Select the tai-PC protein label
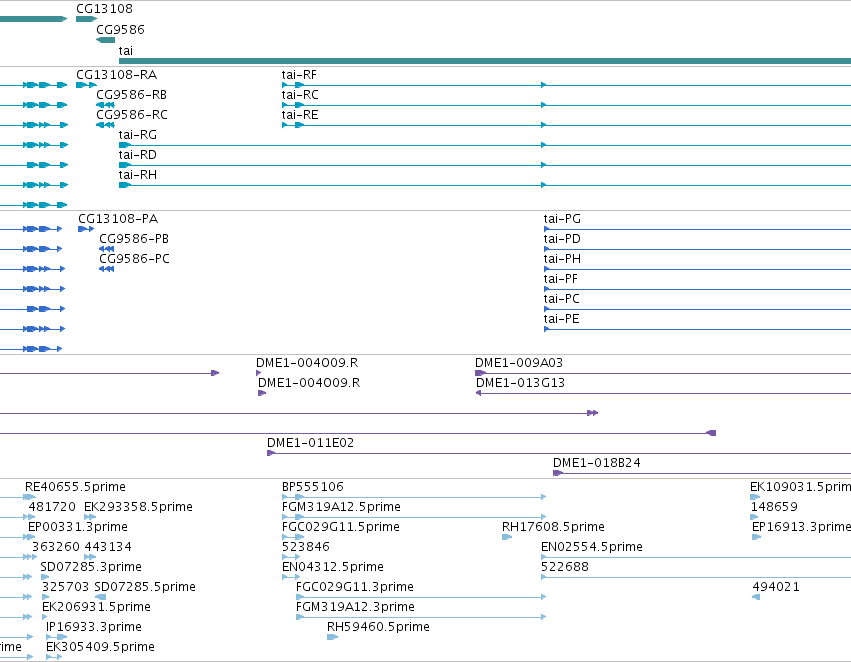Screen dimensions: 851x662 (562, 300)
